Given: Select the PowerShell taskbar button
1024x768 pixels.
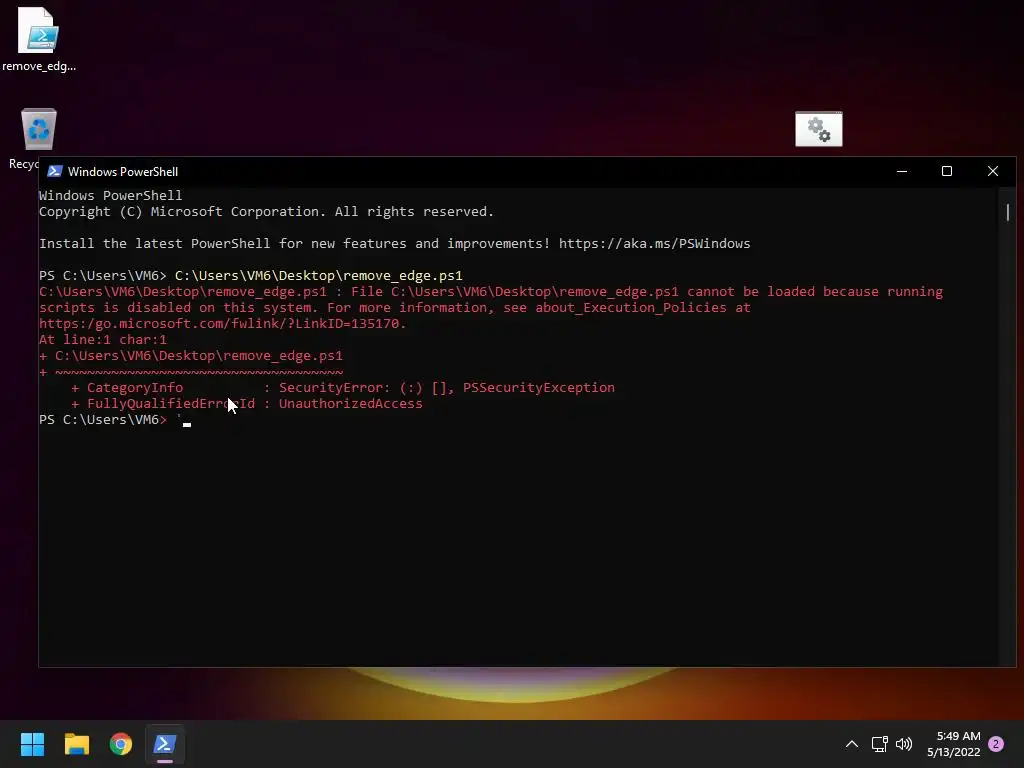Looking at the screenshot, I should coord(165,744).
